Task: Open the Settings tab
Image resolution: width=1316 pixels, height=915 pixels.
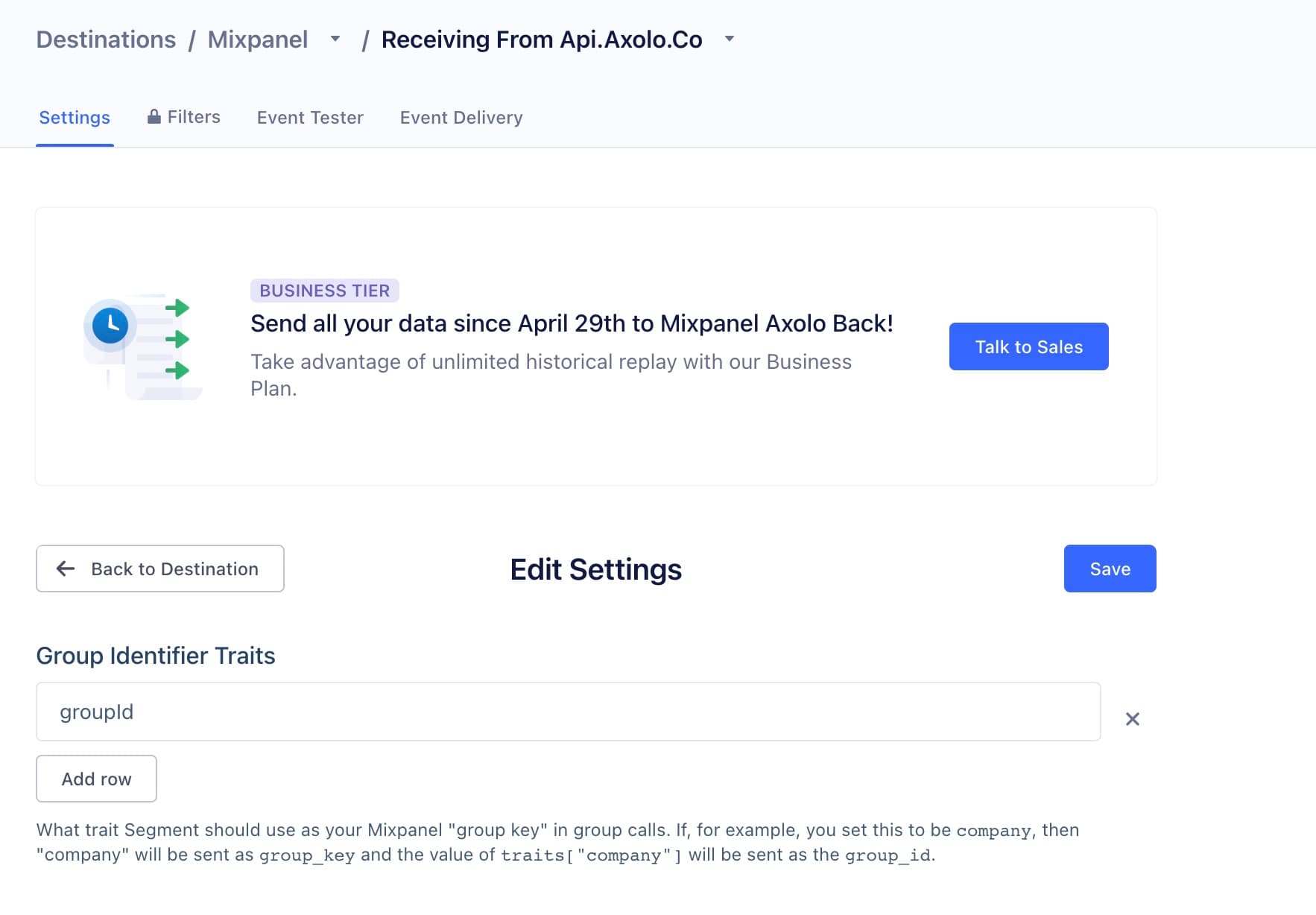Action: pos(75,117)
